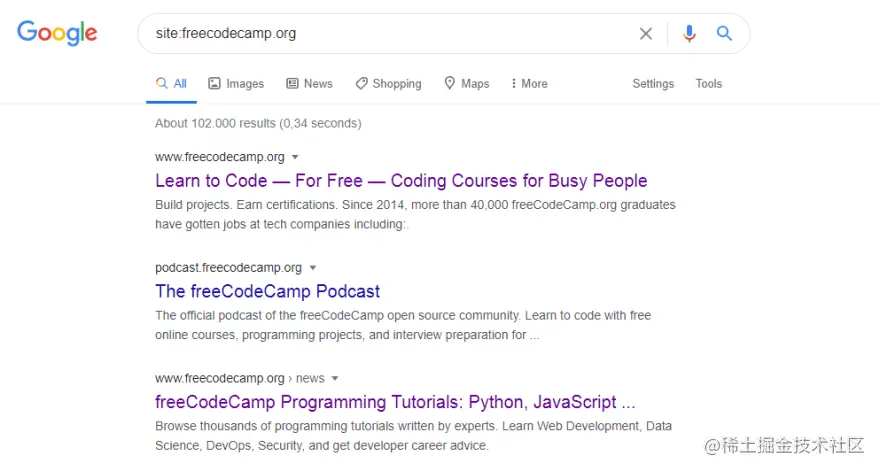This screenshot has height=471, width=880.
Task: Expand dropdown arrow next to podcast.freecodecamp.org
Action: (x=313, y=268)
